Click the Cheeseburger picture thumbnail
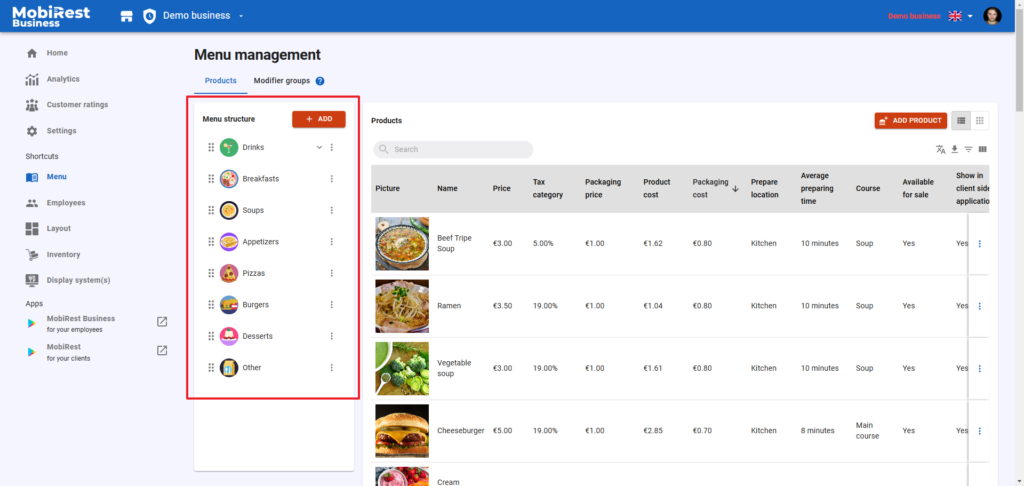Image resolution: width=1024 pixels, height=486 pixels. [x=402, y=431]
